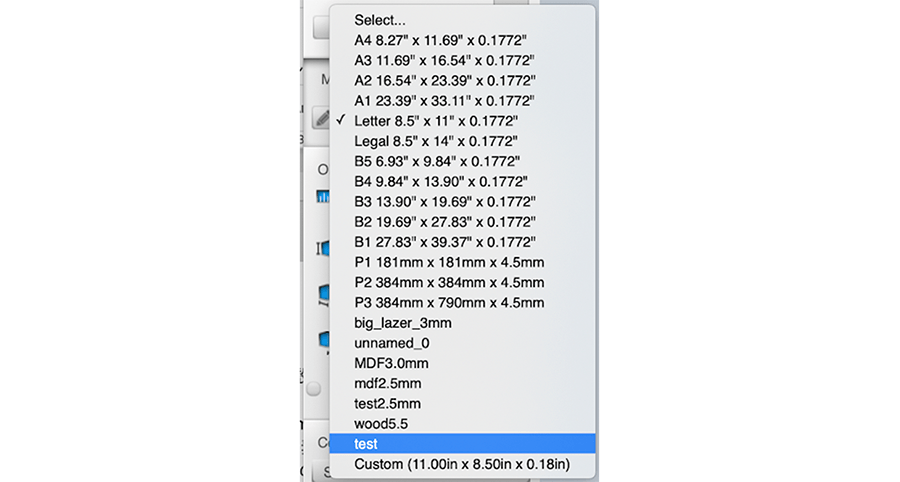Click the pencil edit icon behind menu
This screenshot has width=900, height=482.
[321, 118]
